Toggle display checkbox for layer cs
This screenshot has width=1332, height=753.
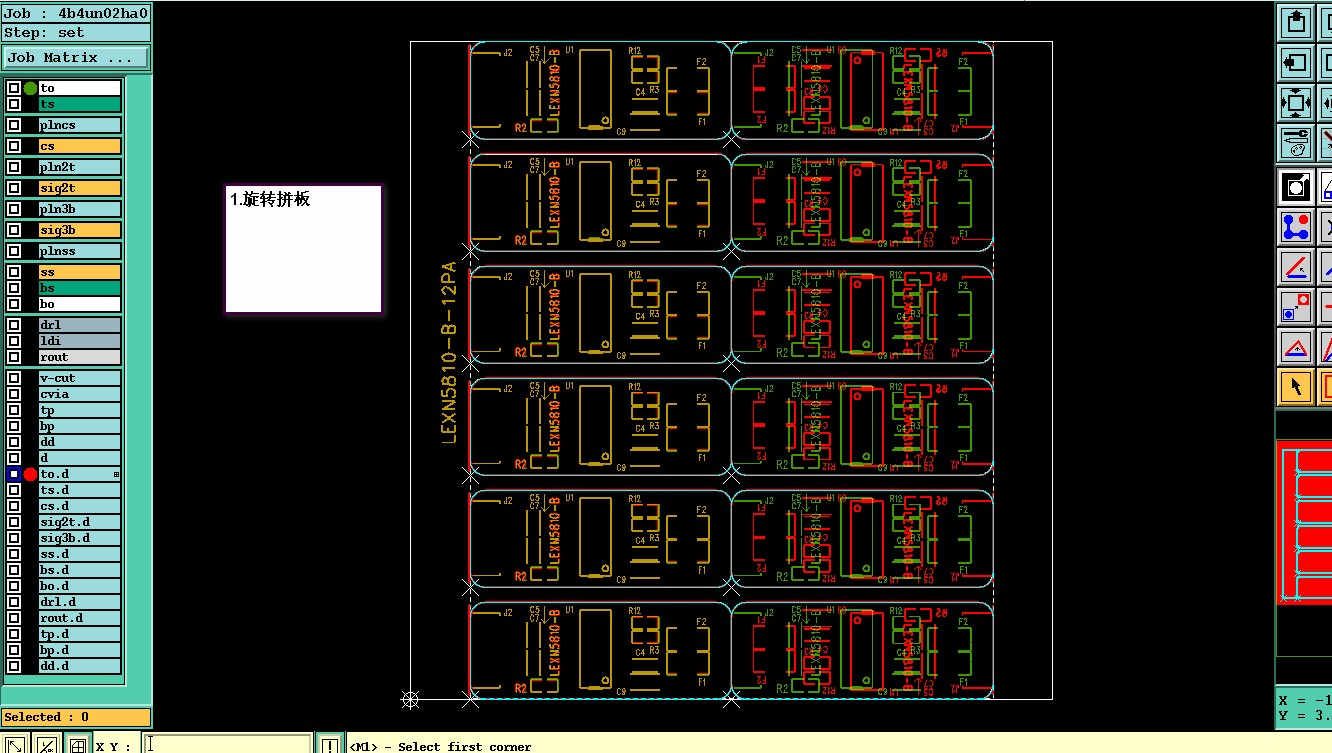pos(14,146)
